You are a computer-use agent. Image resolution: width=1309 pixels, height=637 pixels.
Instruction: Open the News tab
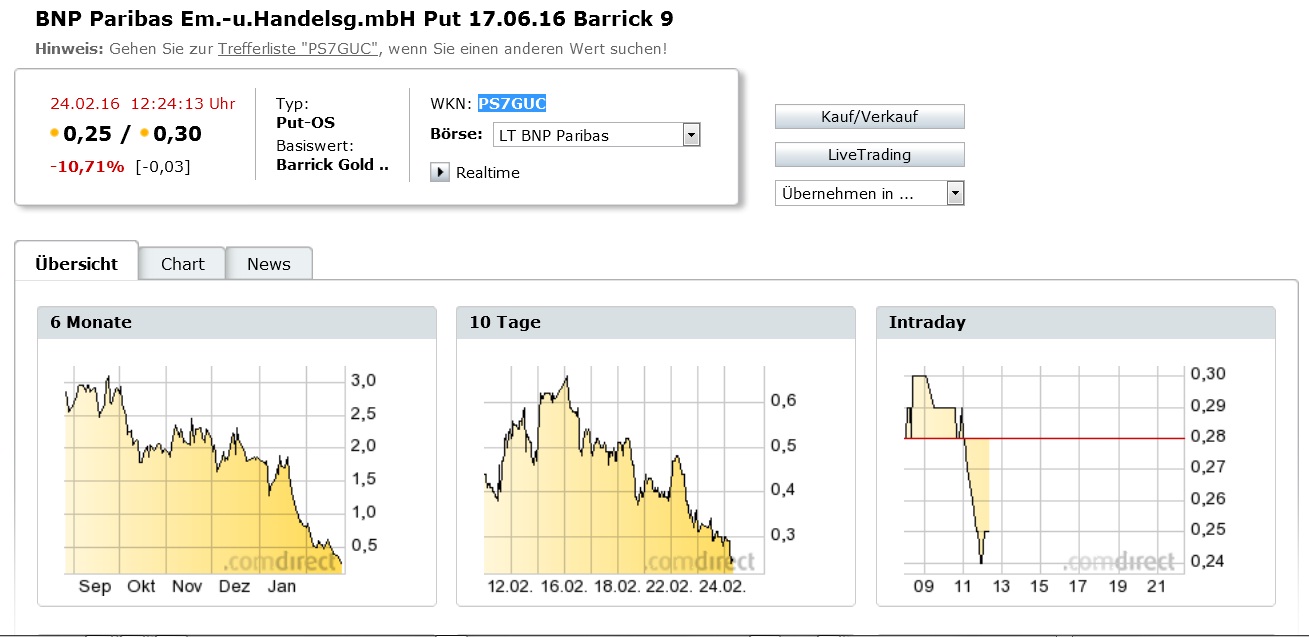coord(269,264)
